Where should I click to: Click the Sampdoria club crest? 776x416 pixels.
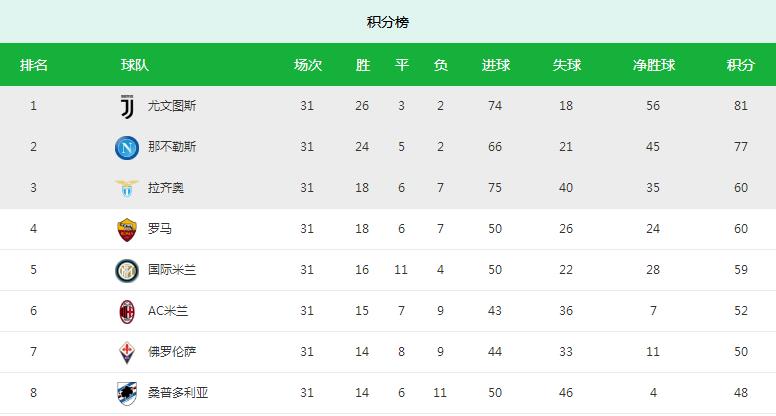(x=126, y=393)
